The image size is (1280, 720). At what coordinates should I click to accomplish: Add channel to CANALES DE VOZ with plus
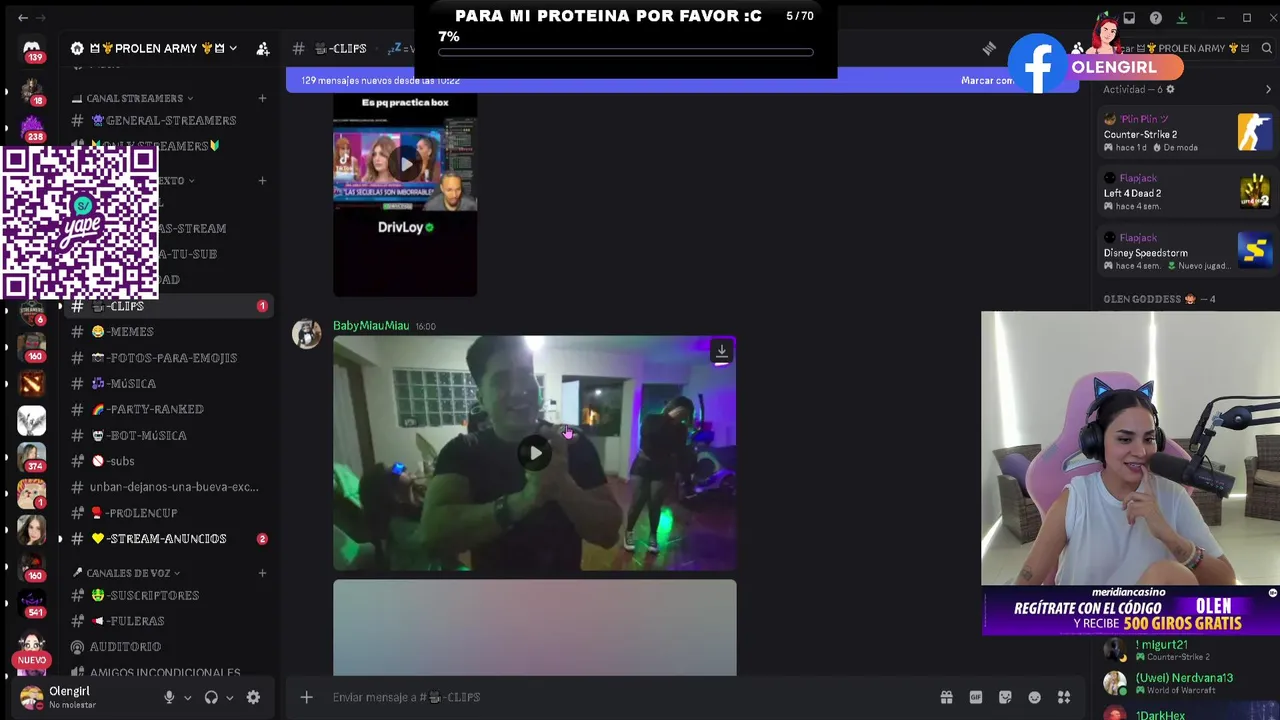[x=262, y=573]
